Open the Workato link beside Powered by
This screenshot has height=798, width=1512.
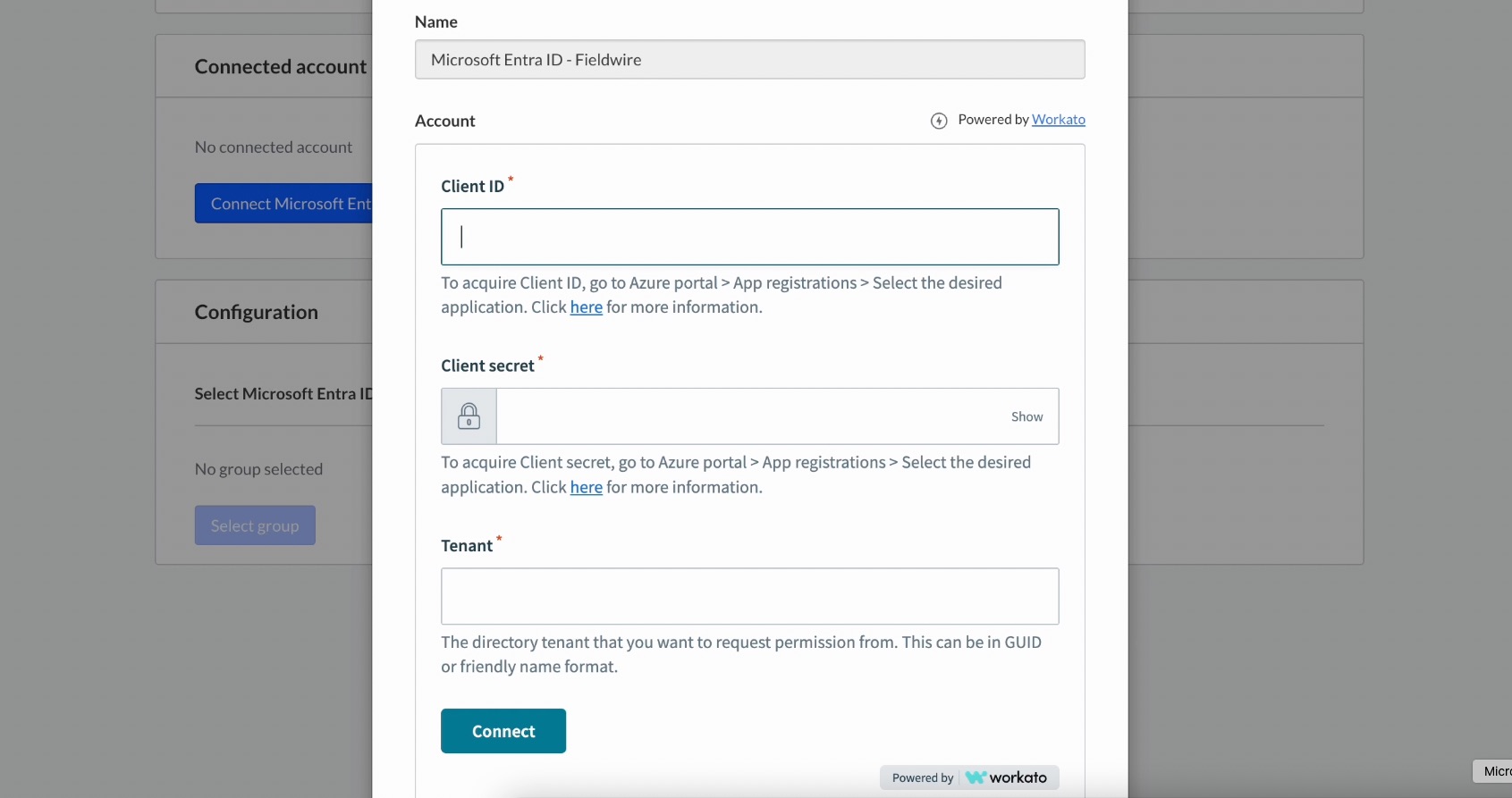coord(1059,120)
